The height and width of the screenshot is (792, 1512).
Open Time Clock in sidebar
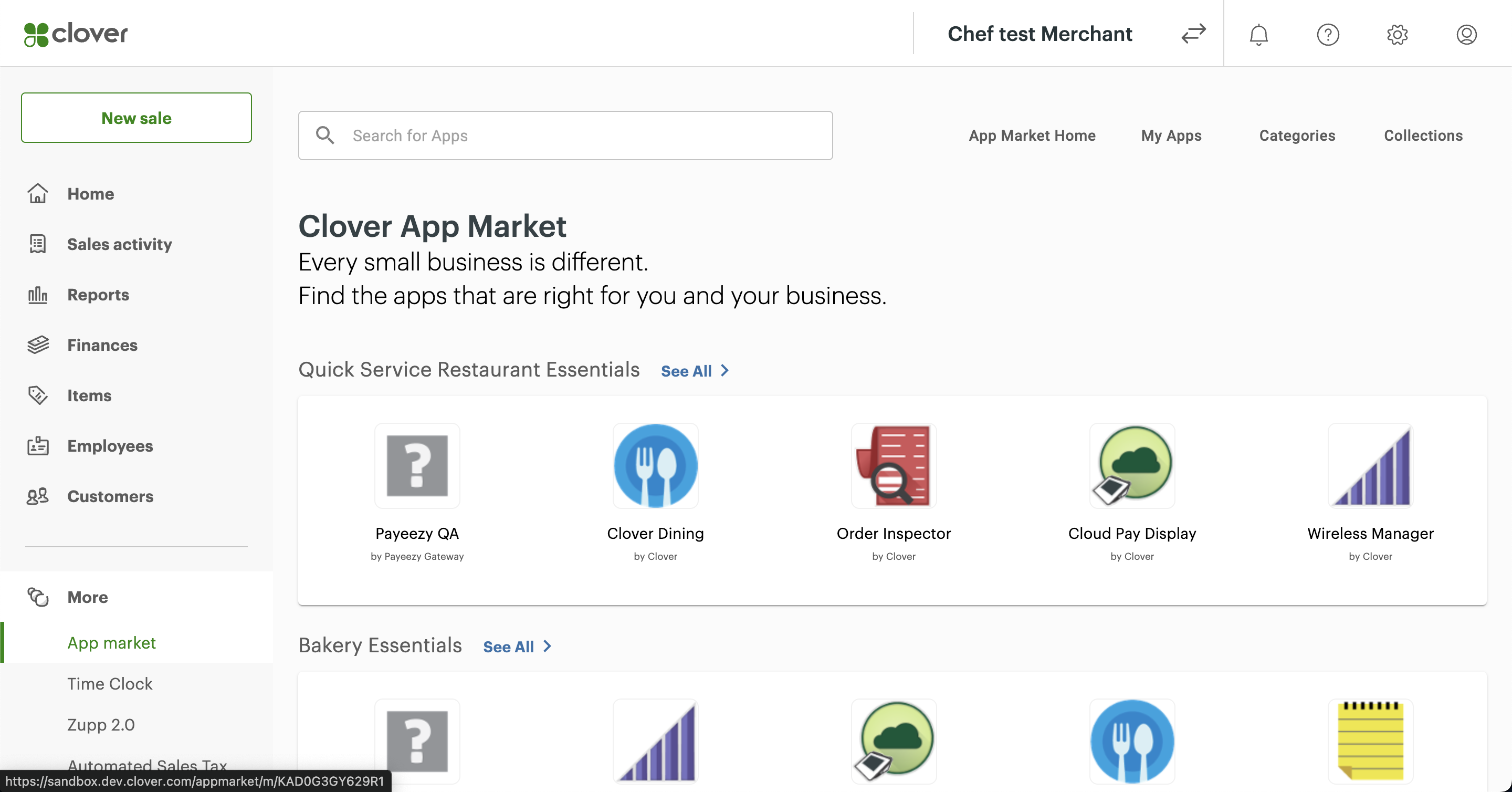110,683
